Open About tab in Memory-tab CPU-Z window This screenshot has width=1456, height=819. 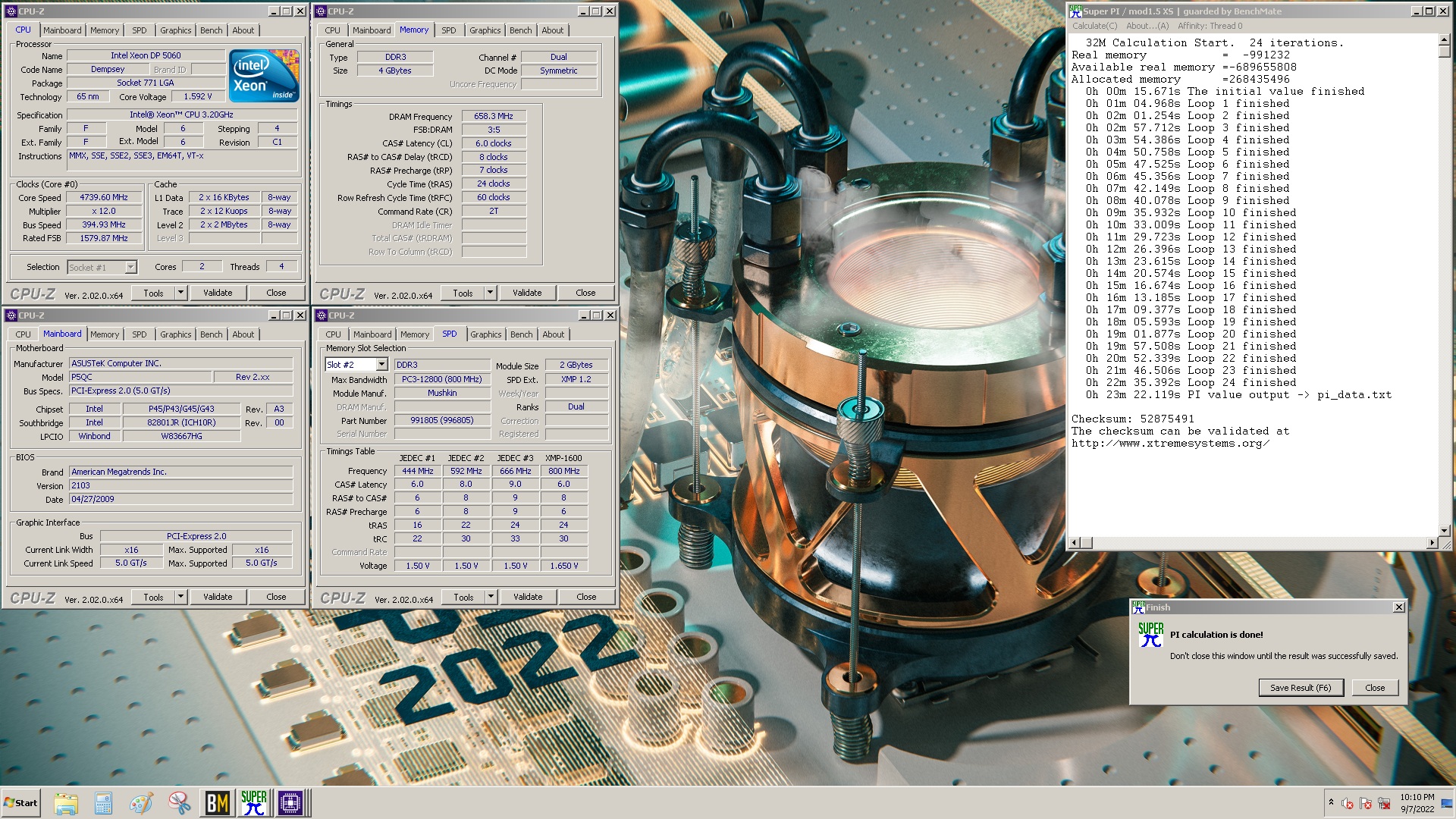coord(553,30)
